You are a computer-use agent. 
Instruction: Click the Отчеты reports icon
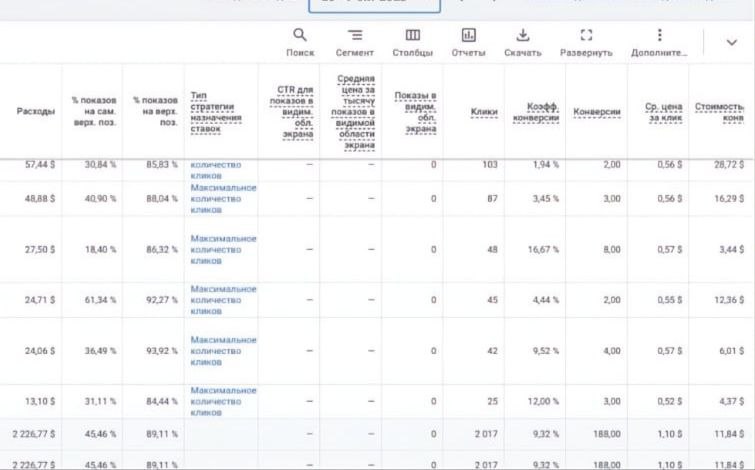[468, 35]
